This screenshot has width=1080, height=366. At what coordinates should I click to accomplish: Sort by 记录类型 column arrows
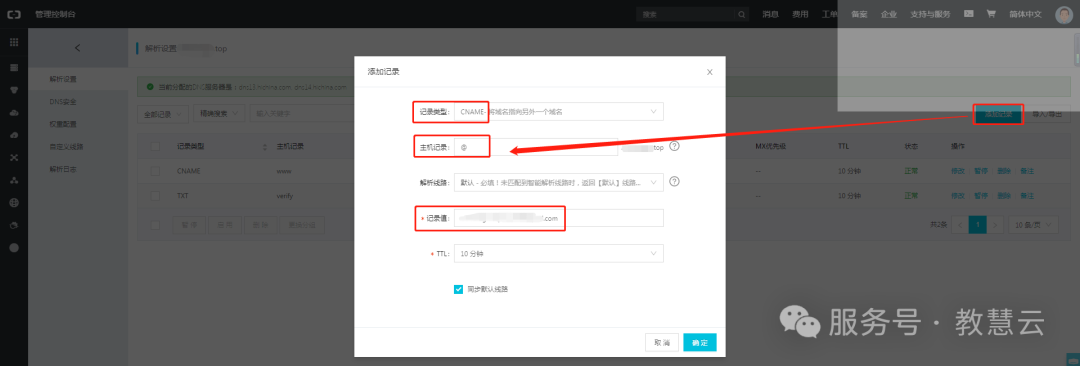265,147
